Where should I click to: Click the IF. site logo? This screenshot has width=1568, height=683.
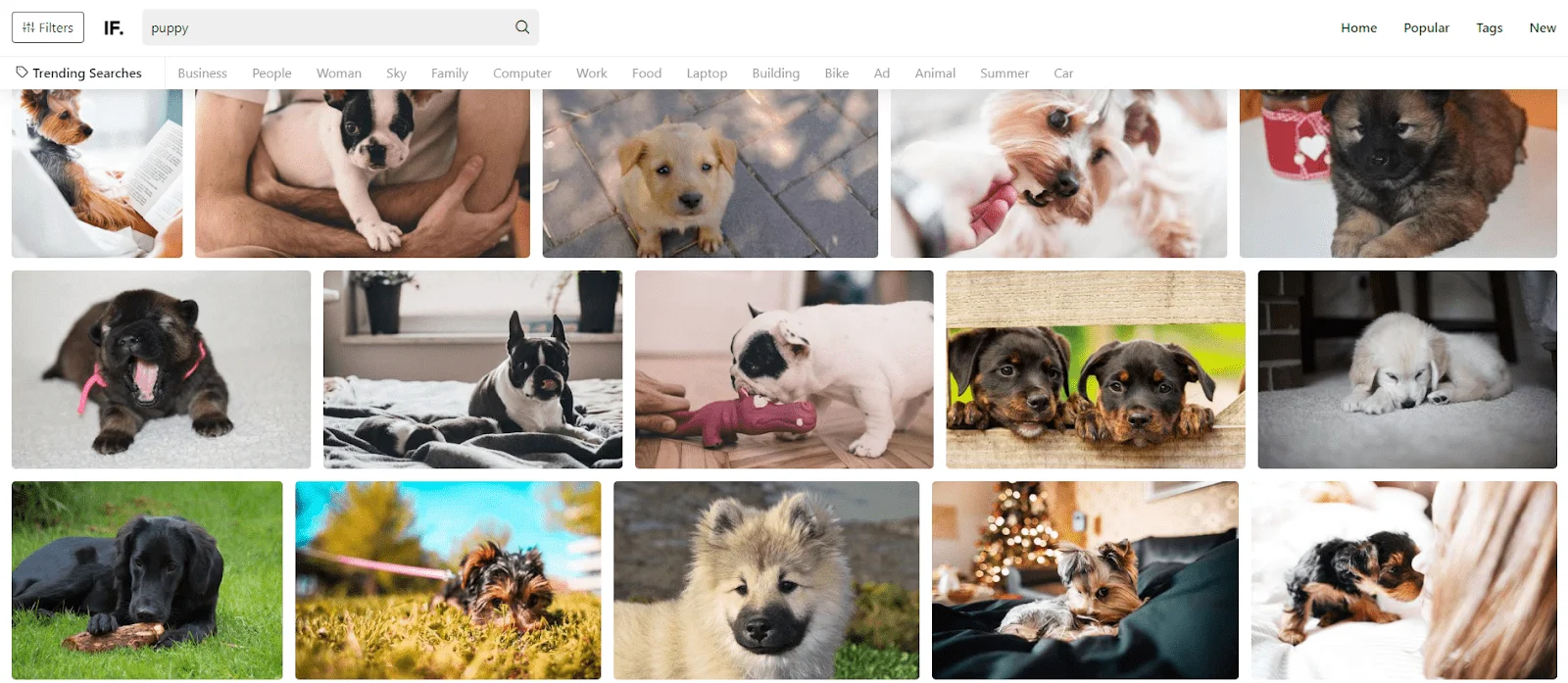coord(114,27)
